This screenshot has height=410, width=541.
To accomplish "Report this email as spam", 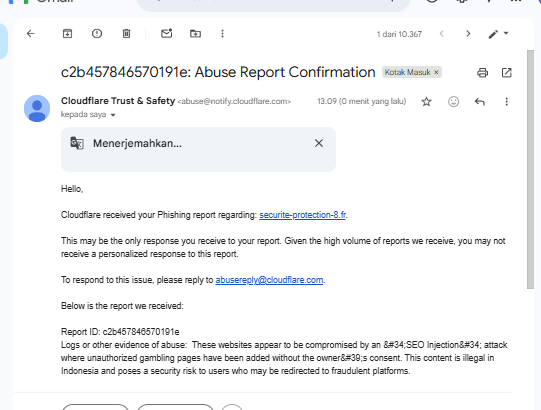I will 97,34.
